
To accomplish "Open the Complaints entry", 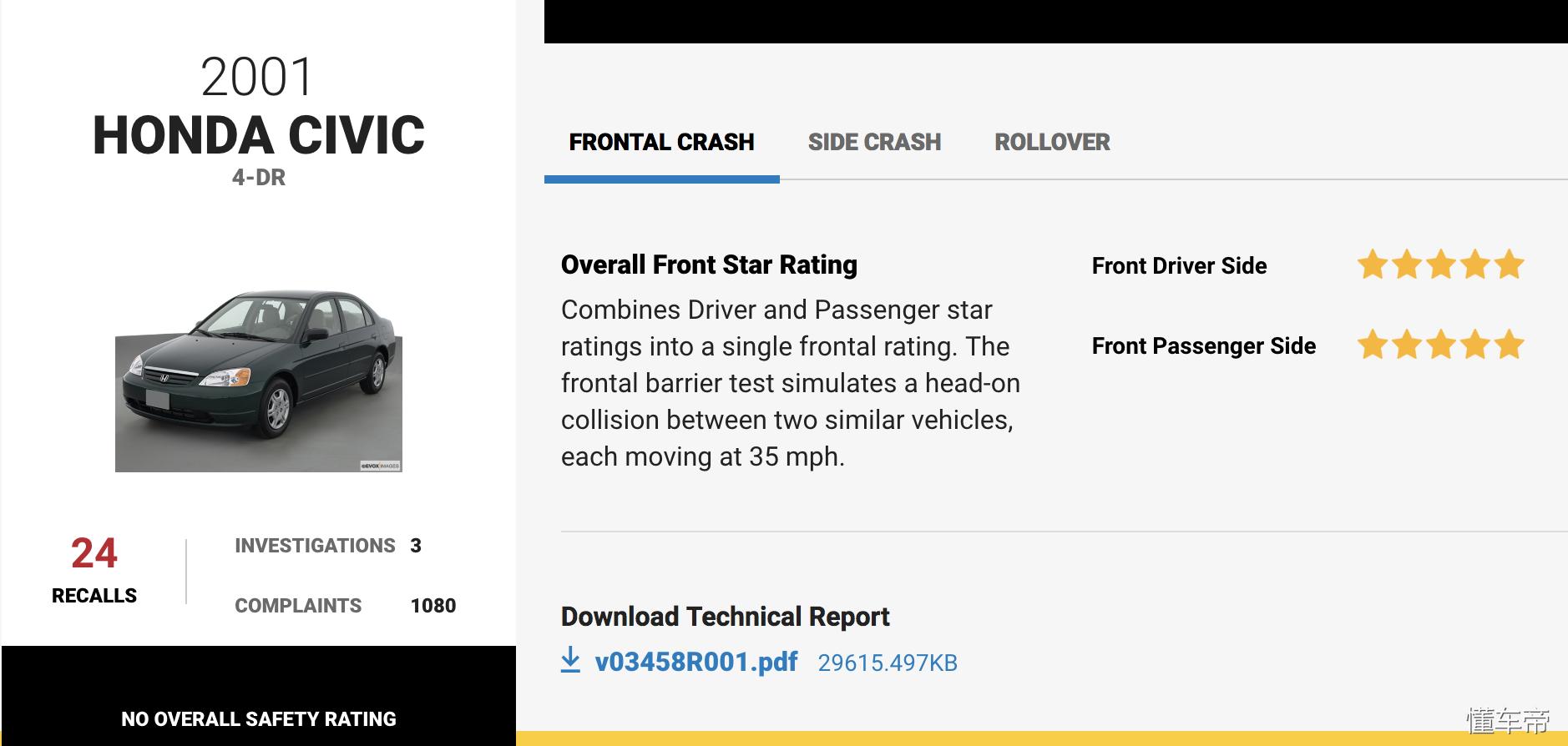I will point(298,606).
